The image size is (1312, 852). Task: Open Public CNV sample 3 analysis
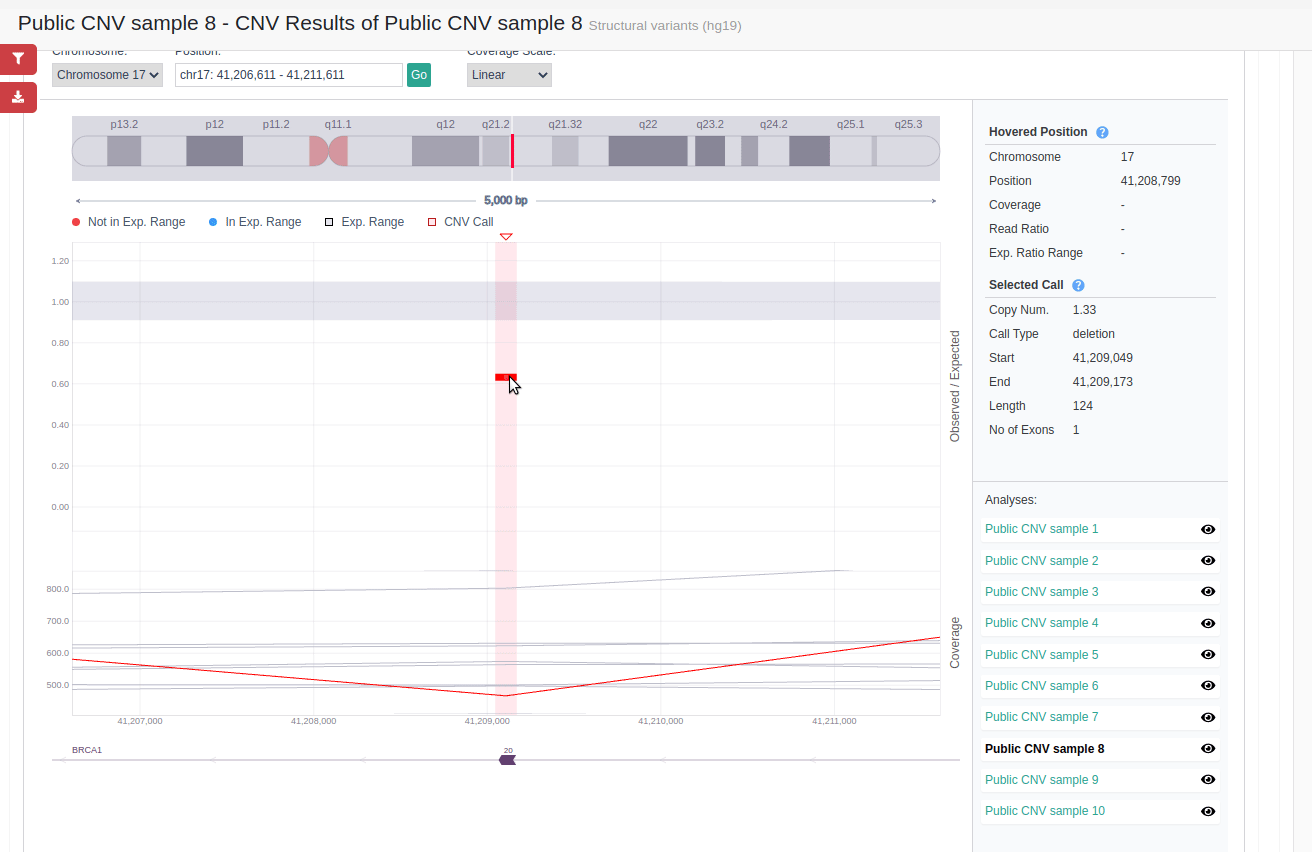tap(1041, 591)
